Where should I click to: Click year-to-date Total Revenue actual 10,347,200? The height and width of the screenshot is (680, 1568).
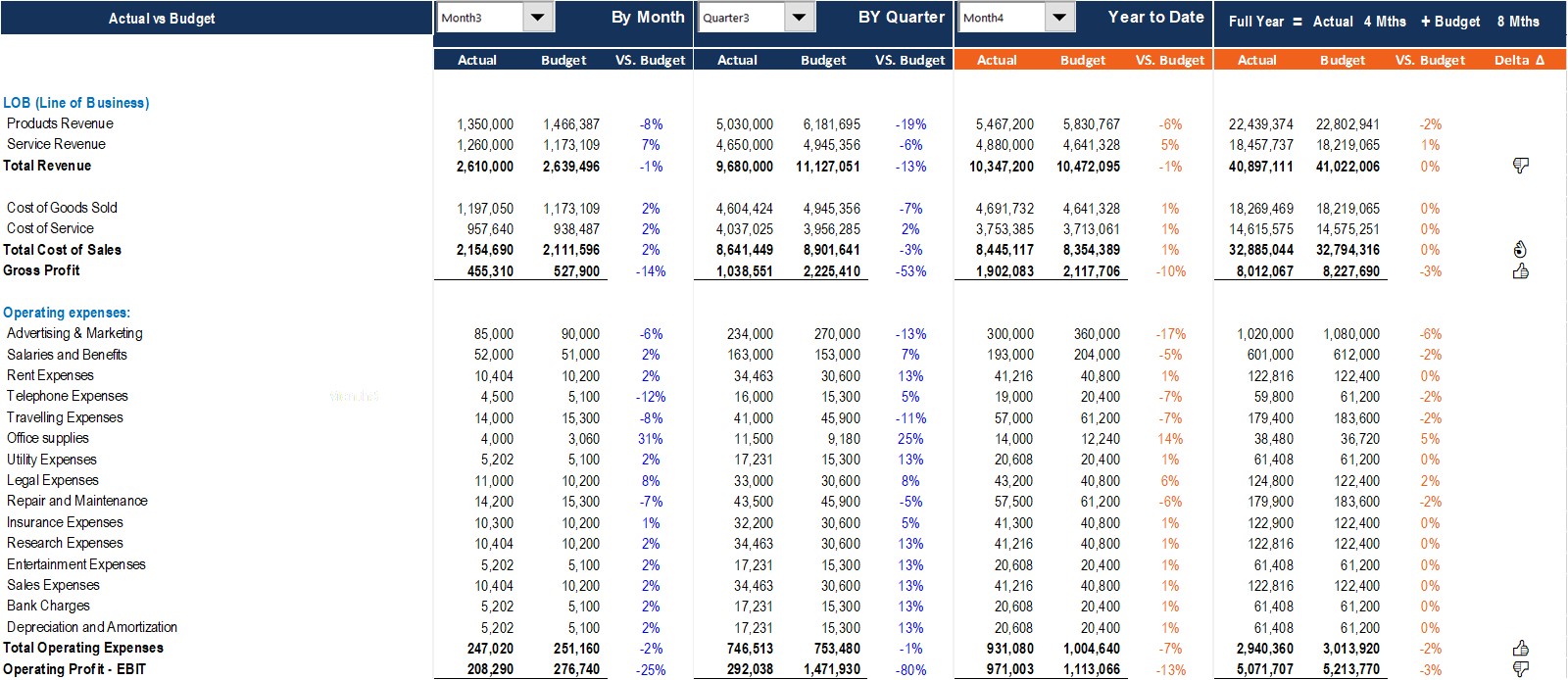point(1002,167)
